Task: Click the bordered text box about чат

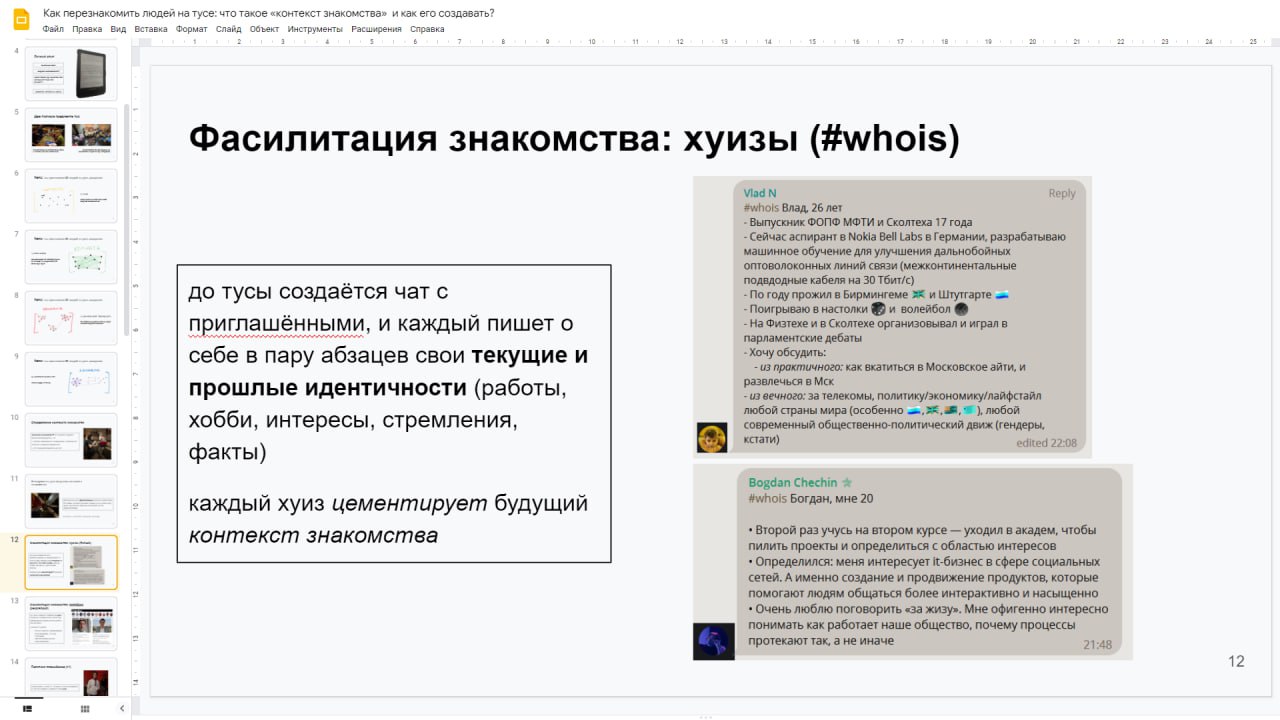Action: [393, 413]
